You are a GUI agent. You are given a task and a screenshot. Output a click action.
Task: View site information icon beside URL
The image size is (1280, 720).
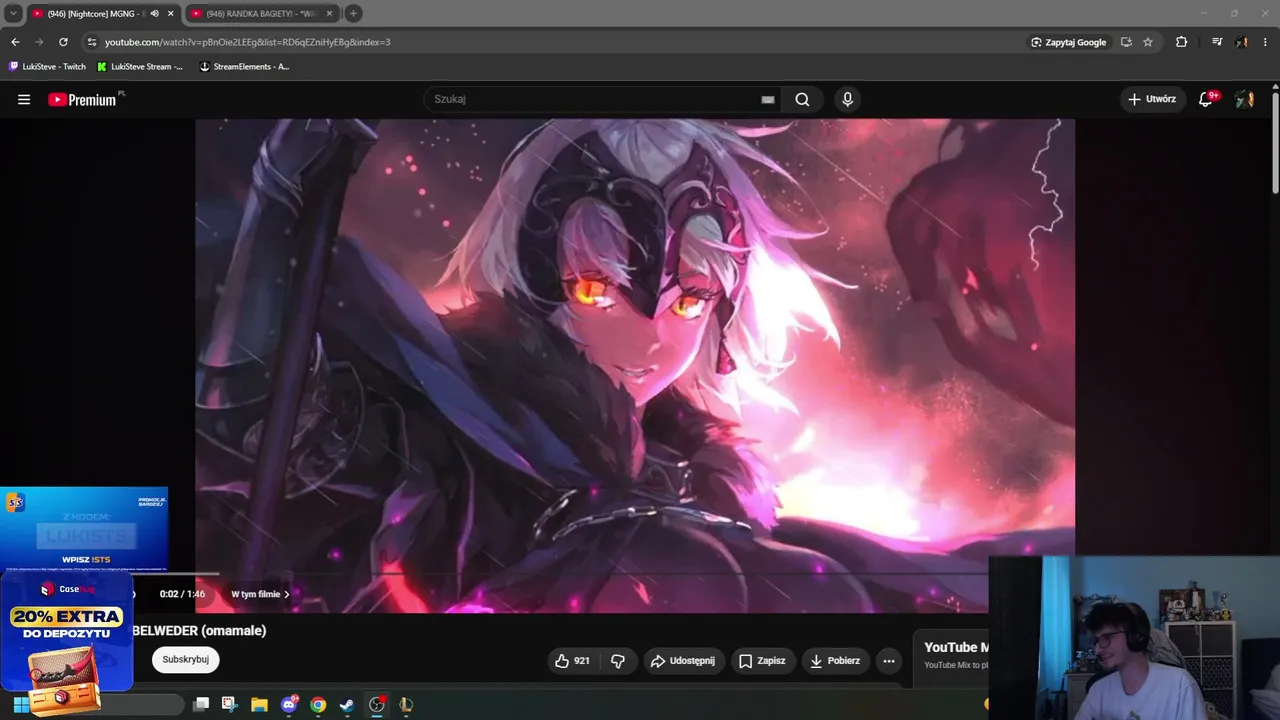(92, 42)
